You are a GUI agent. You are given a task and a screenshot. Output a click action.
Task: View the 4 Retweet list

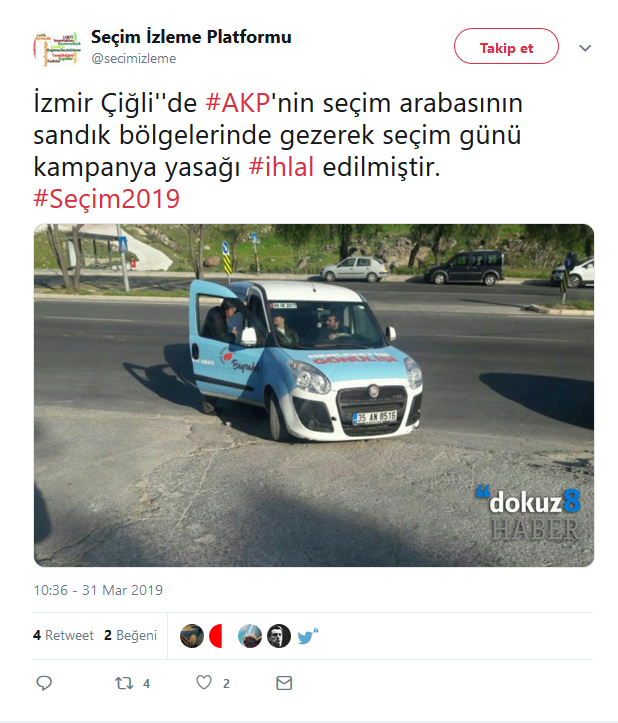63,635
